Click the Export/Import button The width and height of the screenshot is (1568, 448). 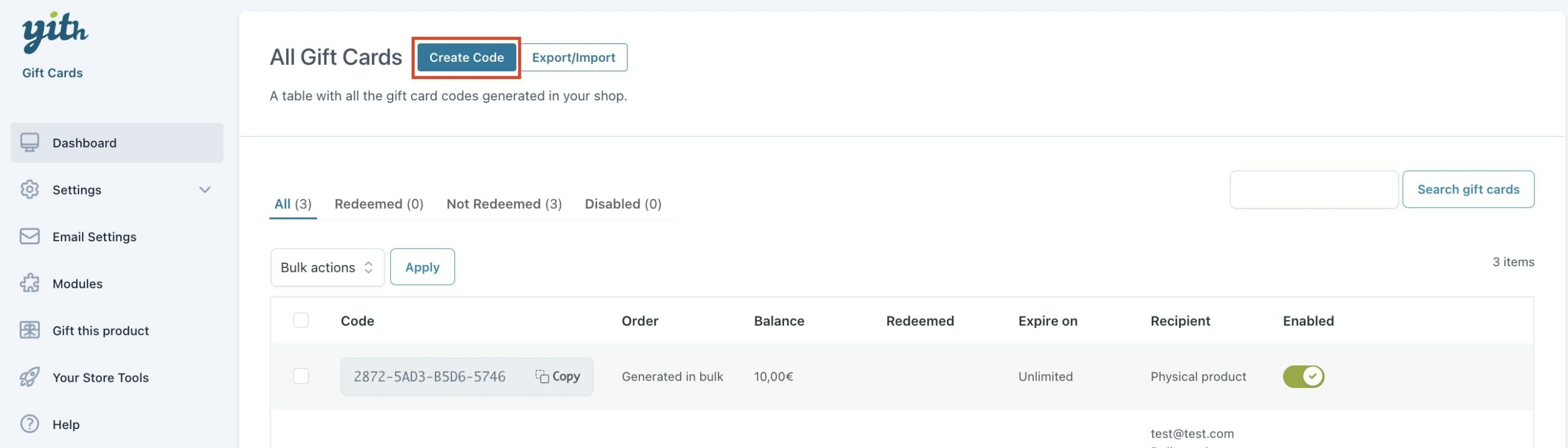click(x=574, y=58)
